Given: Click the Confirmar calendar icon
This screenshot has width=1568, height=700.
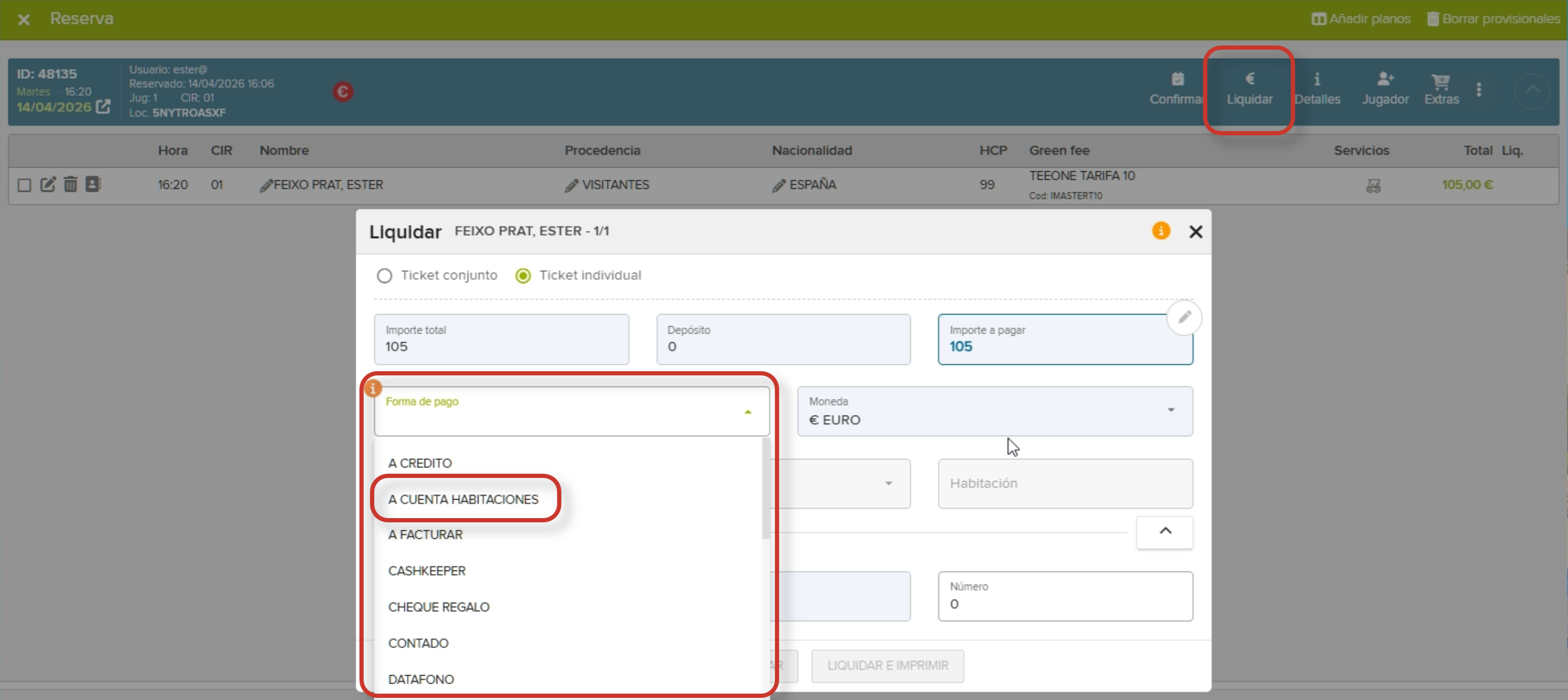Looking at the screenshot, I should tap(1177, 79).
